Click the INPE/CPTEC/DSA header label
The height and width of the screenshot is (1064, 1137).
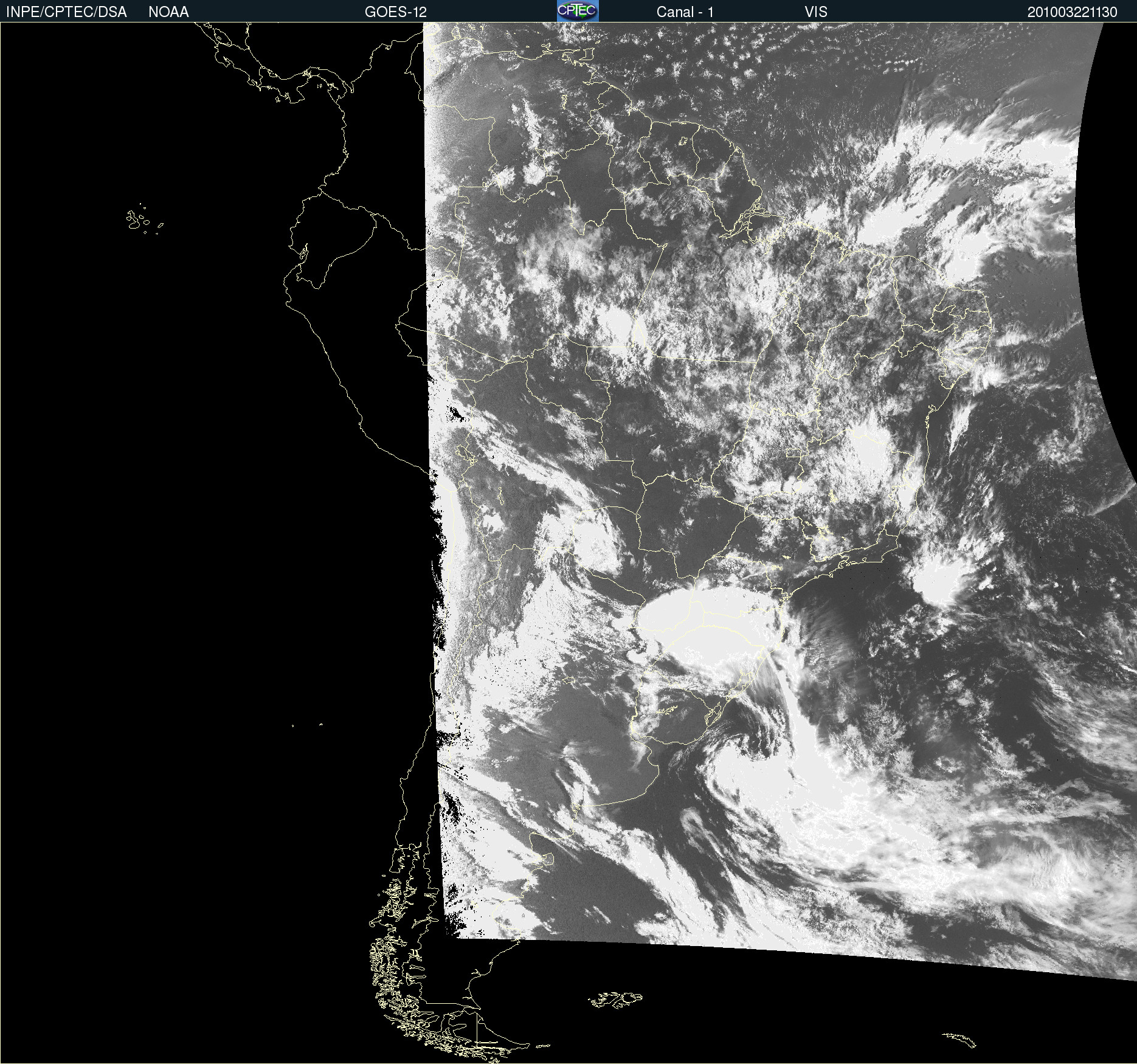pos(66,12)
